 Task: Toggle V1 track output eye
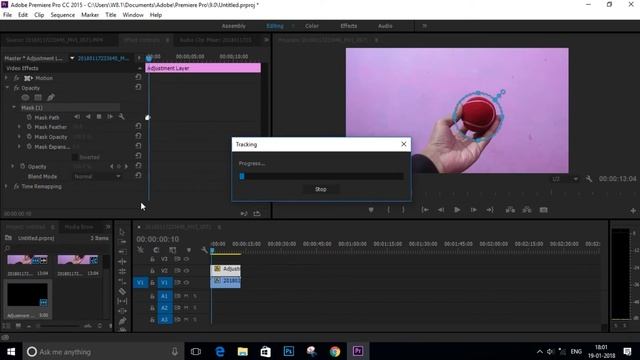click(x=187, y=282)
